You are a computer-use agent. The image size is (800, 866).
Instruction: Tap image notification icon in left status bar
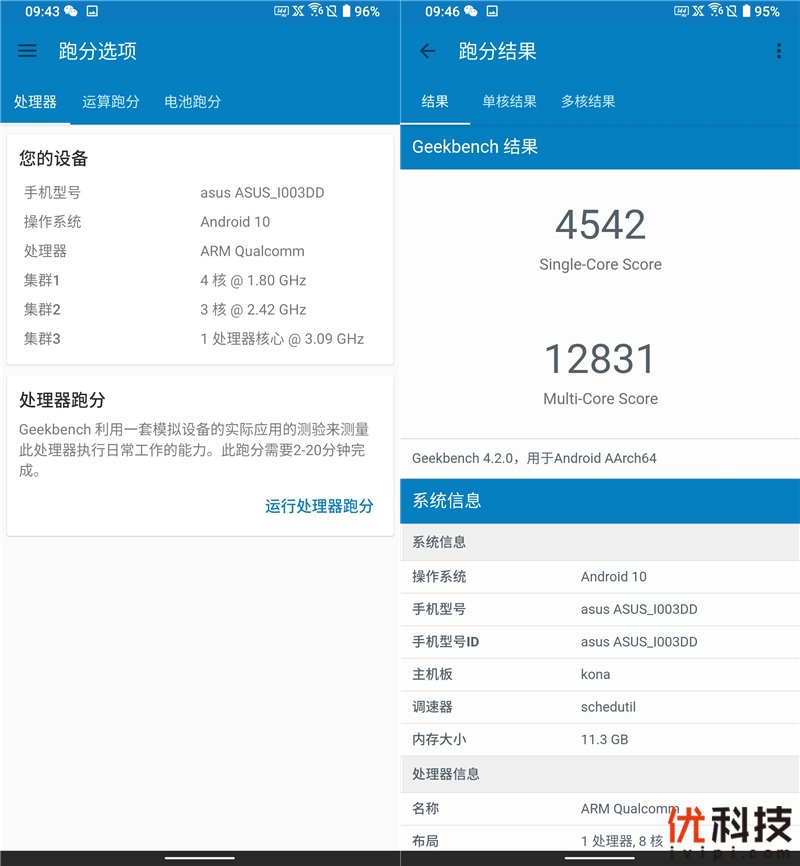point(92,12)
